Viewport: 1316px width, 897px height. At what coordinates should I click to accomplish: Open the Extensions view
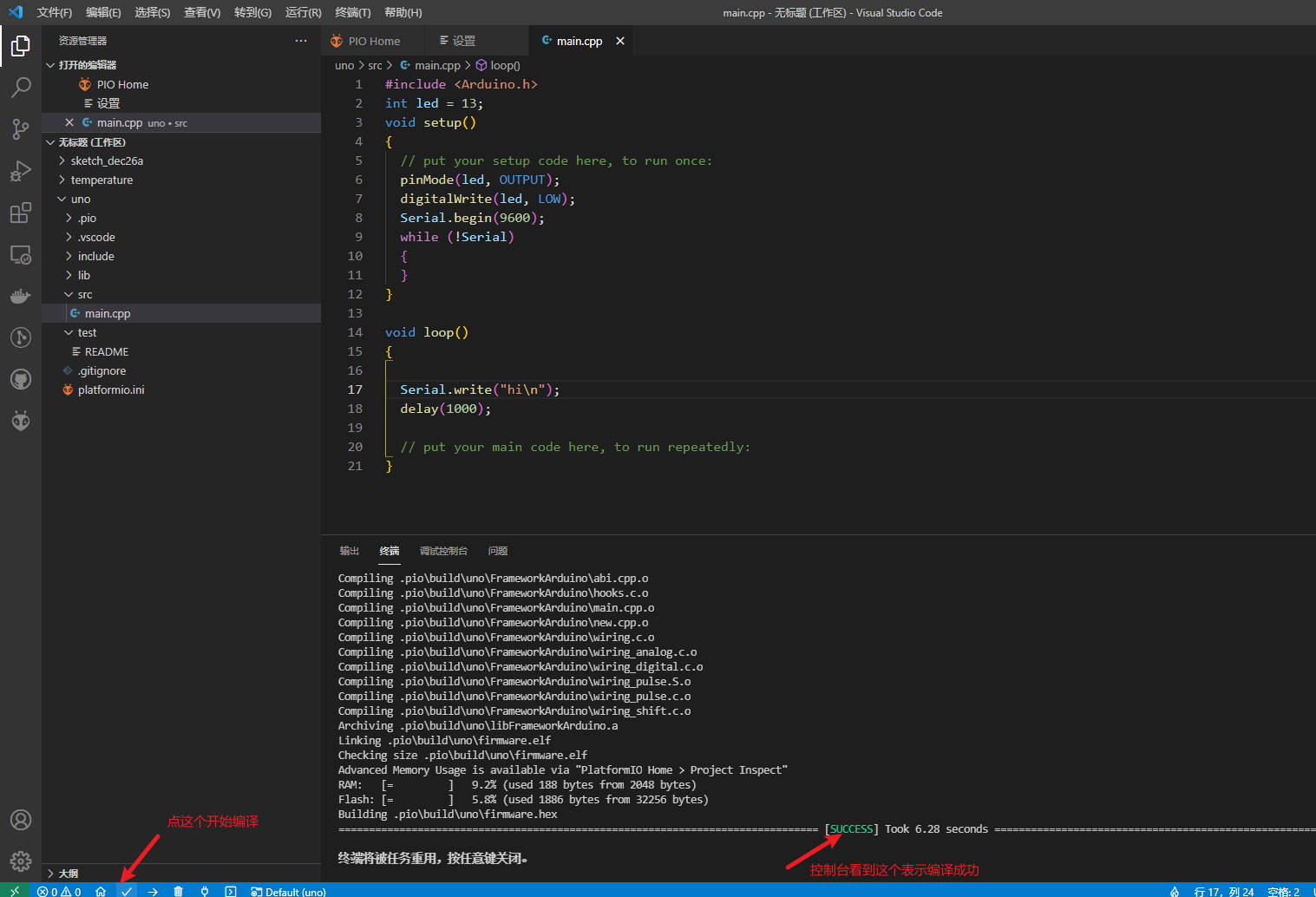click(21, 213)
